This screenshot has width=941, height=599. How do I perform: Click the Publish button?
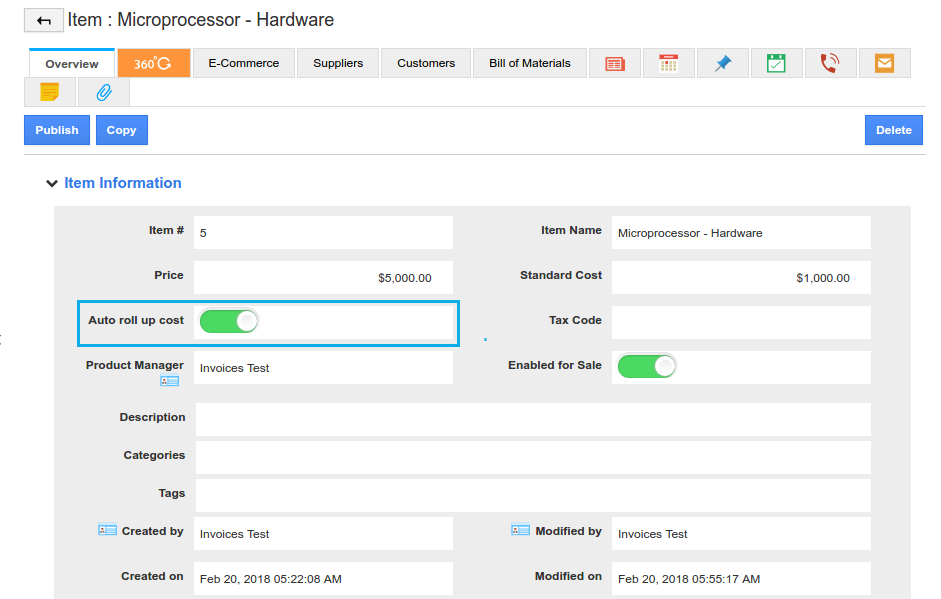(57, 130)
